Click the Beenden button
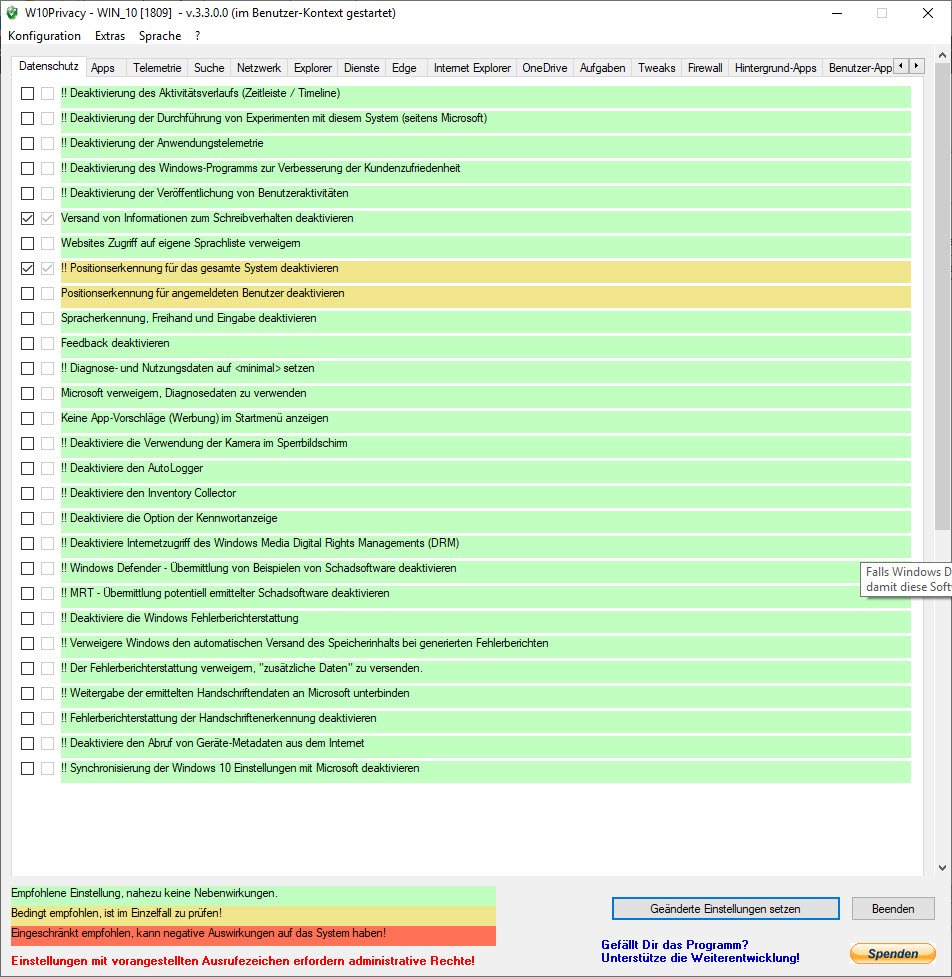 click(x=893, y=908)
